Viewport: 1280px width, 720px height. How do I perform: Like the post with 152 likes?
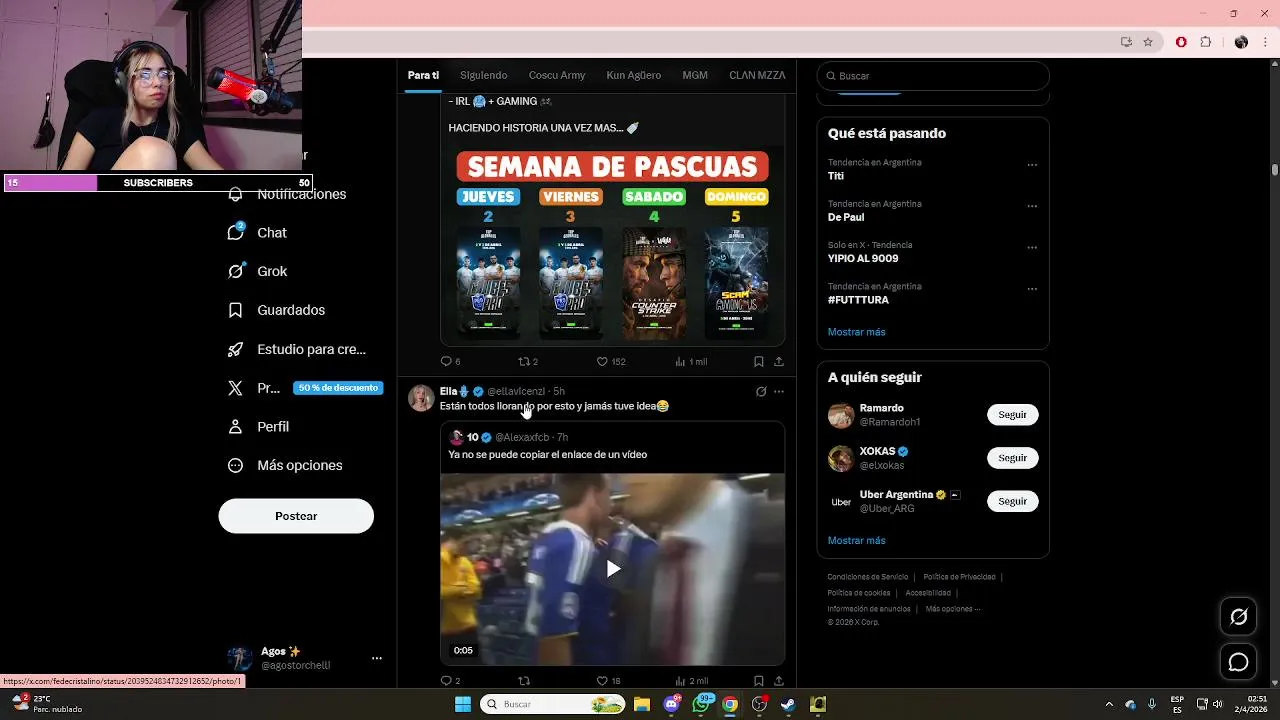coord(602,361)
